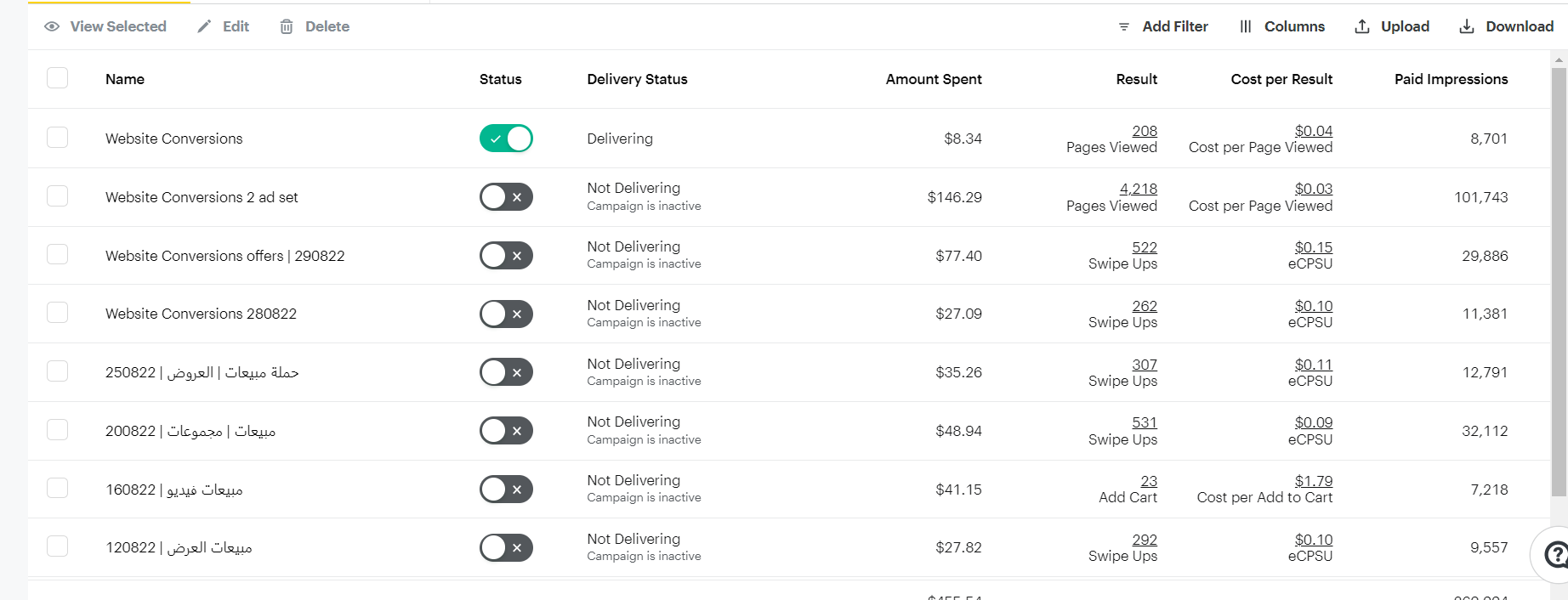This screenshot has height=600, width=1568.
Task: Sort by the Amount Spent column header
Action: [x=933, y=79]
